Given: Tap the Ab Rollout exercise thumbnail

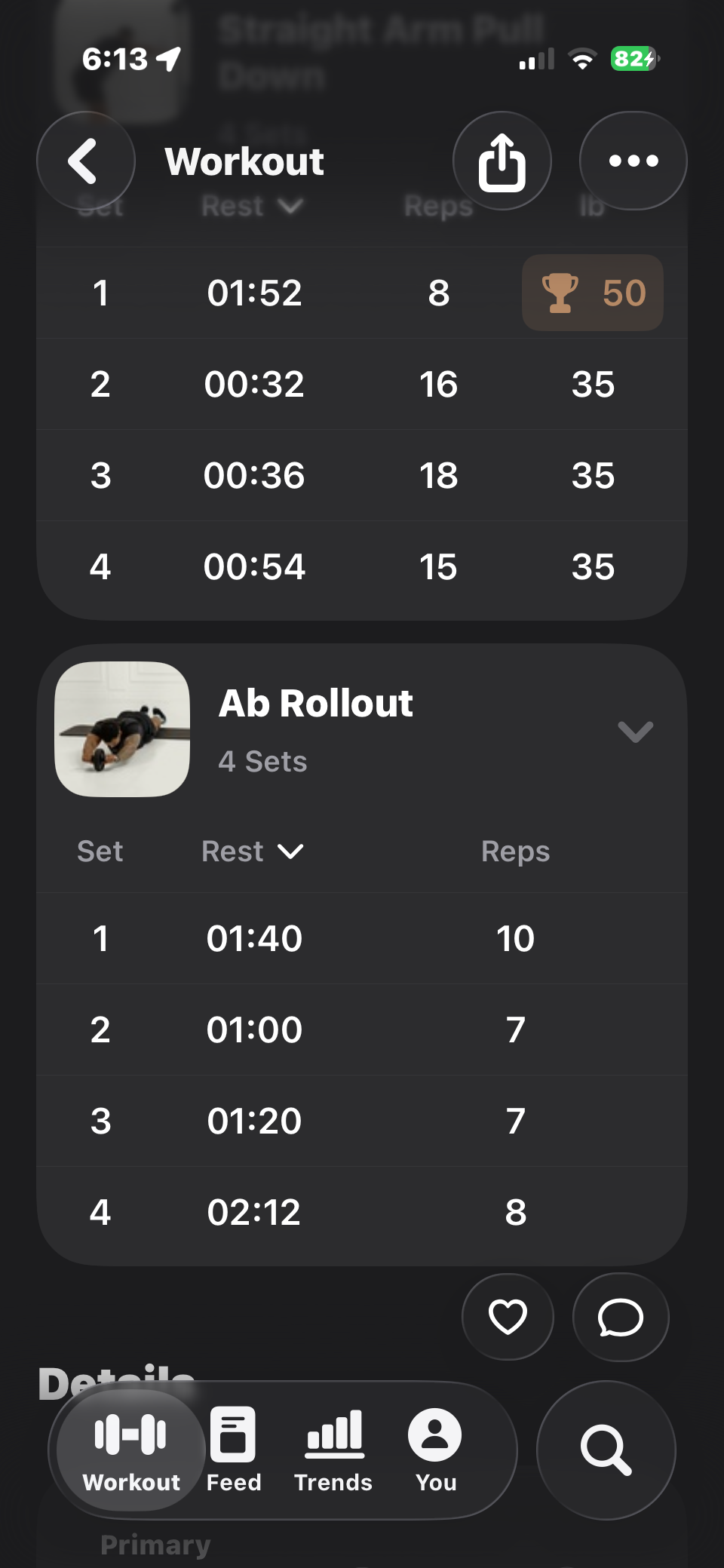Looking at the screenshot, I should pos(122,729).
